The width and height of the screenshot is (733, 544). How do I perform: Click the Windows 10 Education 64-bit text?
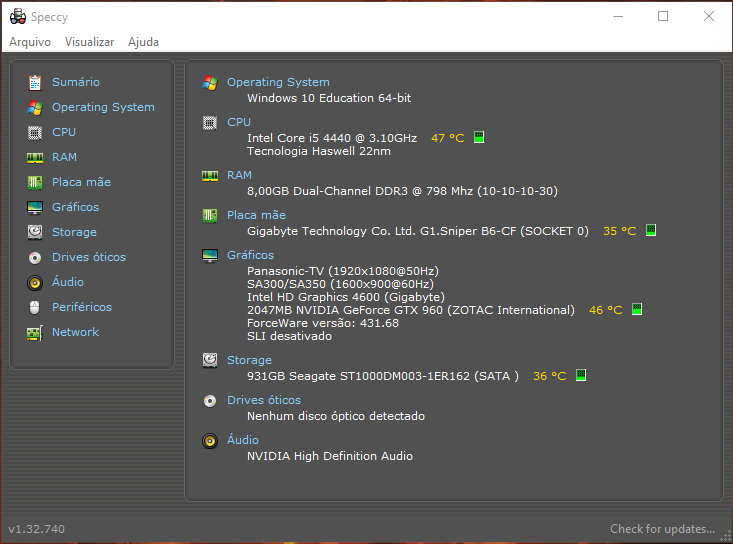click(329, 98)
